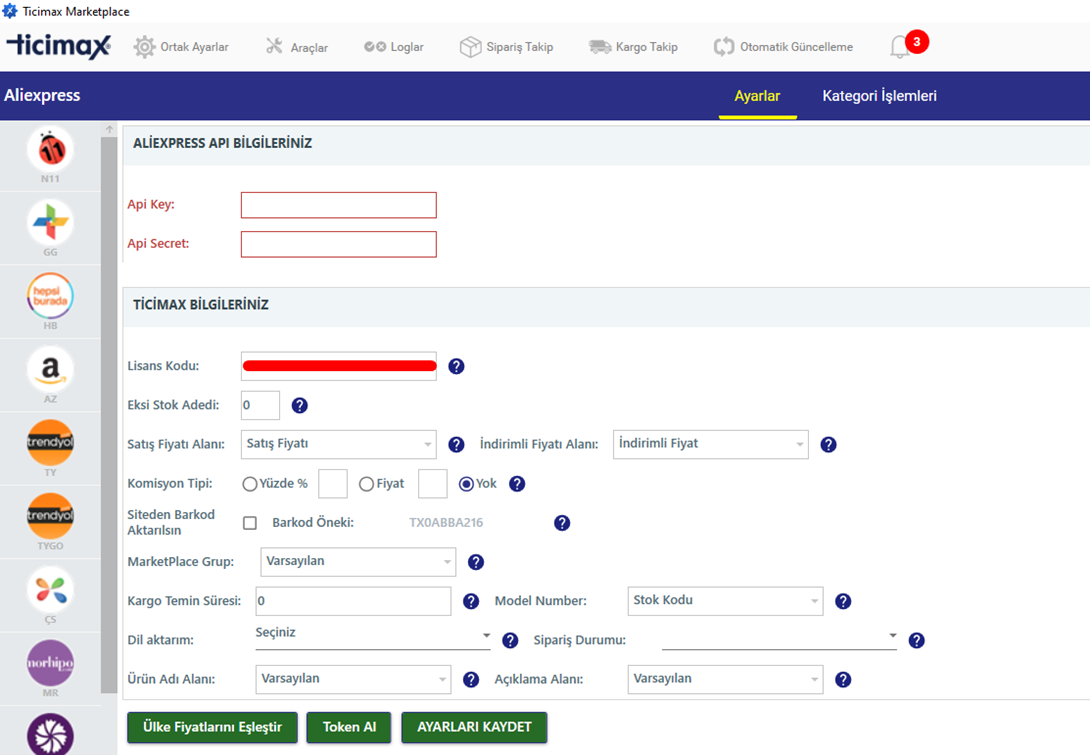
Task: Open the notifications bell
Action: point(900,47)
